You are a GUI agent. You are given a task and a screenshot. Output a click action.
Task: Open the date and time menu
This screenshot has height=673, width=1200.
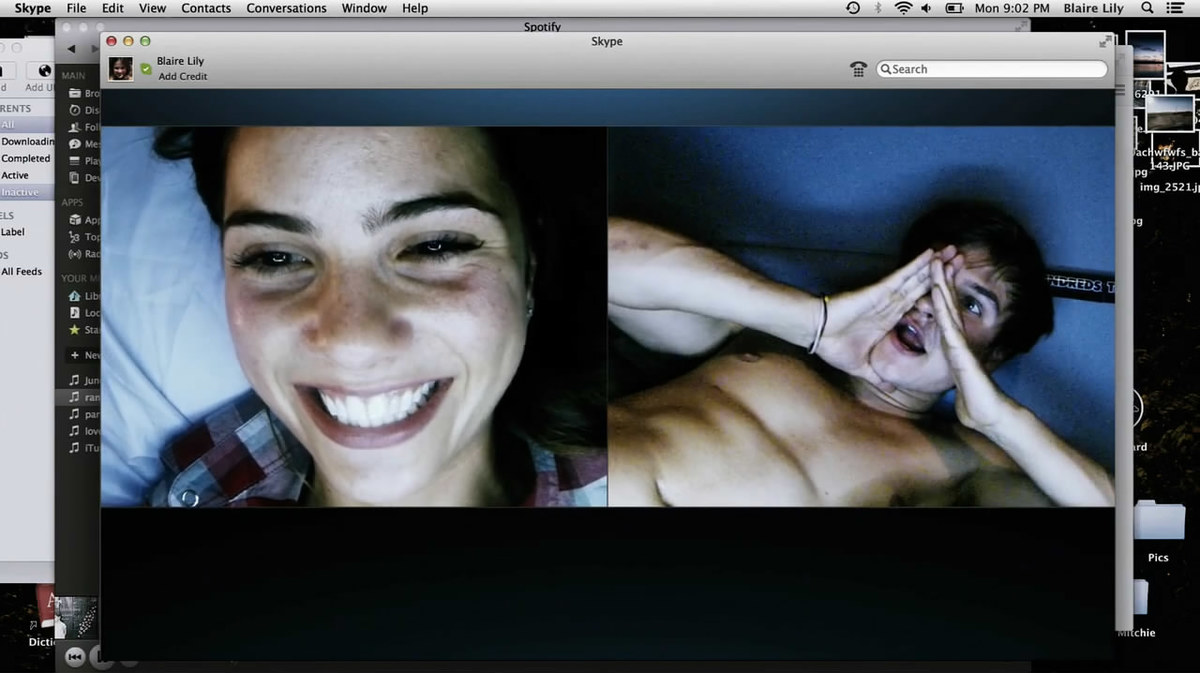tap(1012, 8)
